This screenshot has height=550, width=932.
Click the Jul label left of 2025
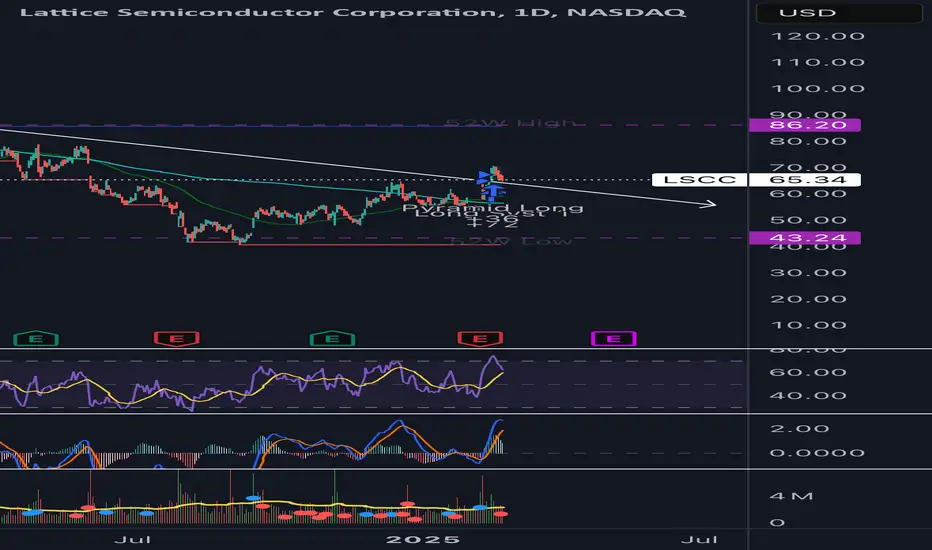(x=133, y=540)
